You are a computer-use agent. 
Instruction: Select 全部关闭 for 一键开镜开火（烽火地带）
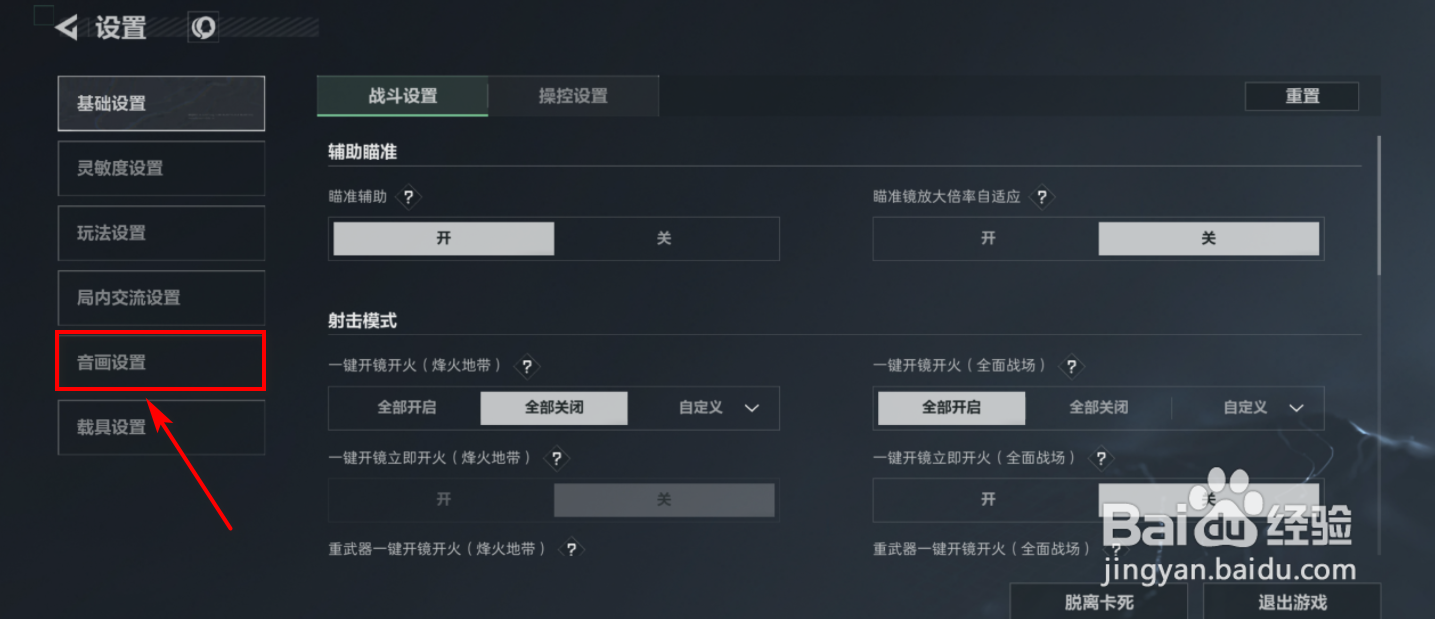click(x=556, y=408)
